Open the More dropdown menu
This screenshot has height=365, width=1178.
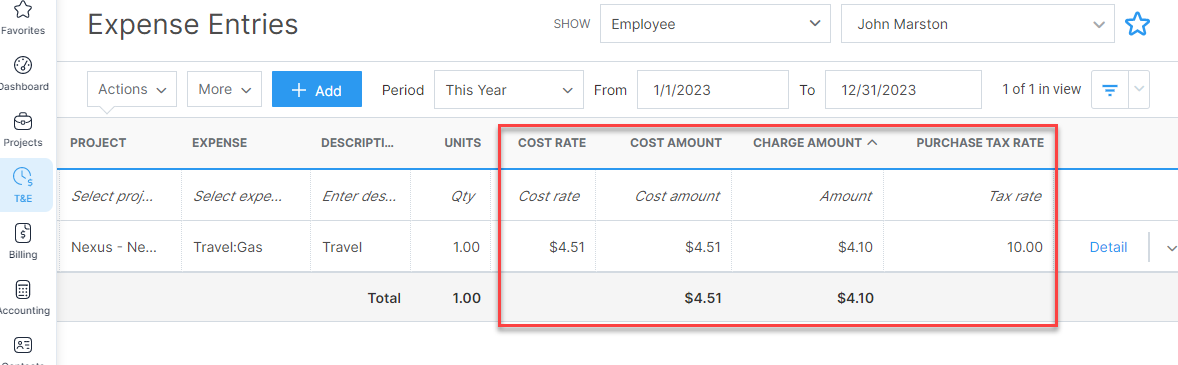coord(224,89)
